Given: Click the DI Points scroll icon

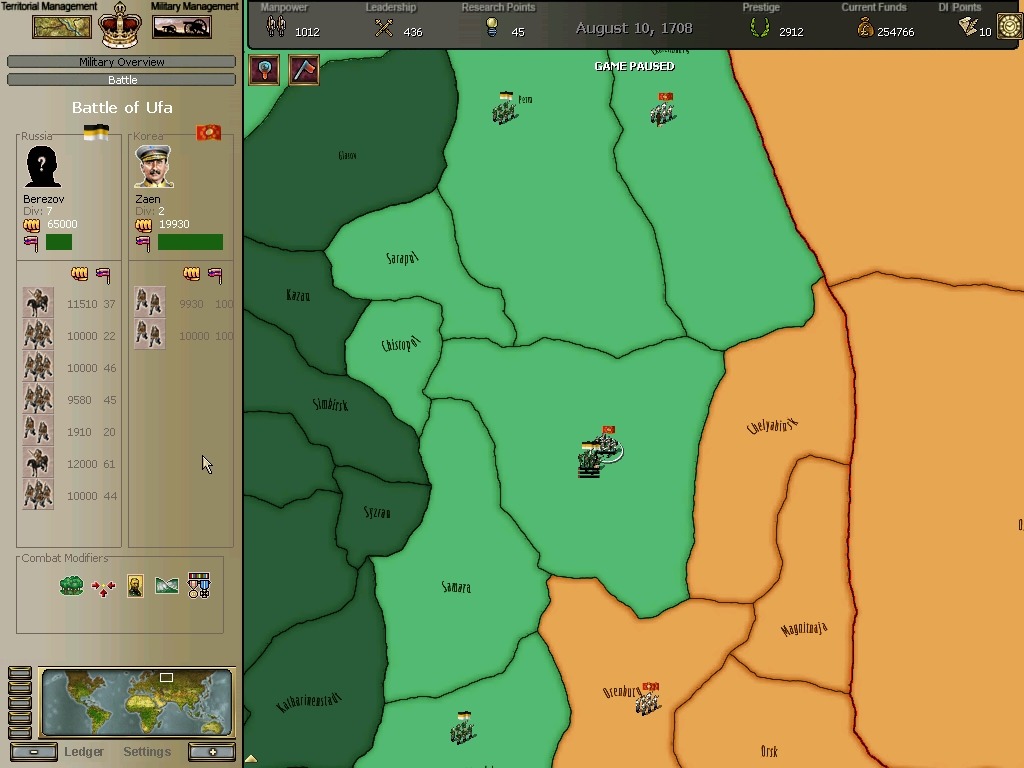Looking at the screenshot, I should (x=968, y=27).
